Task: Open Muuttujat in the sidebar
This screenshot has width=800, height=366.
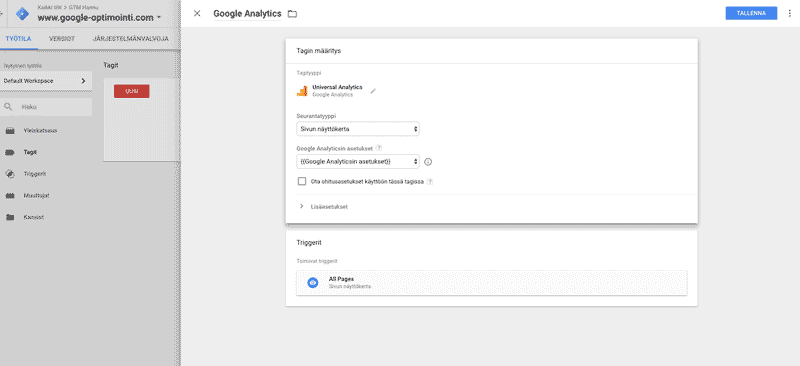Action: coord(36,196)
